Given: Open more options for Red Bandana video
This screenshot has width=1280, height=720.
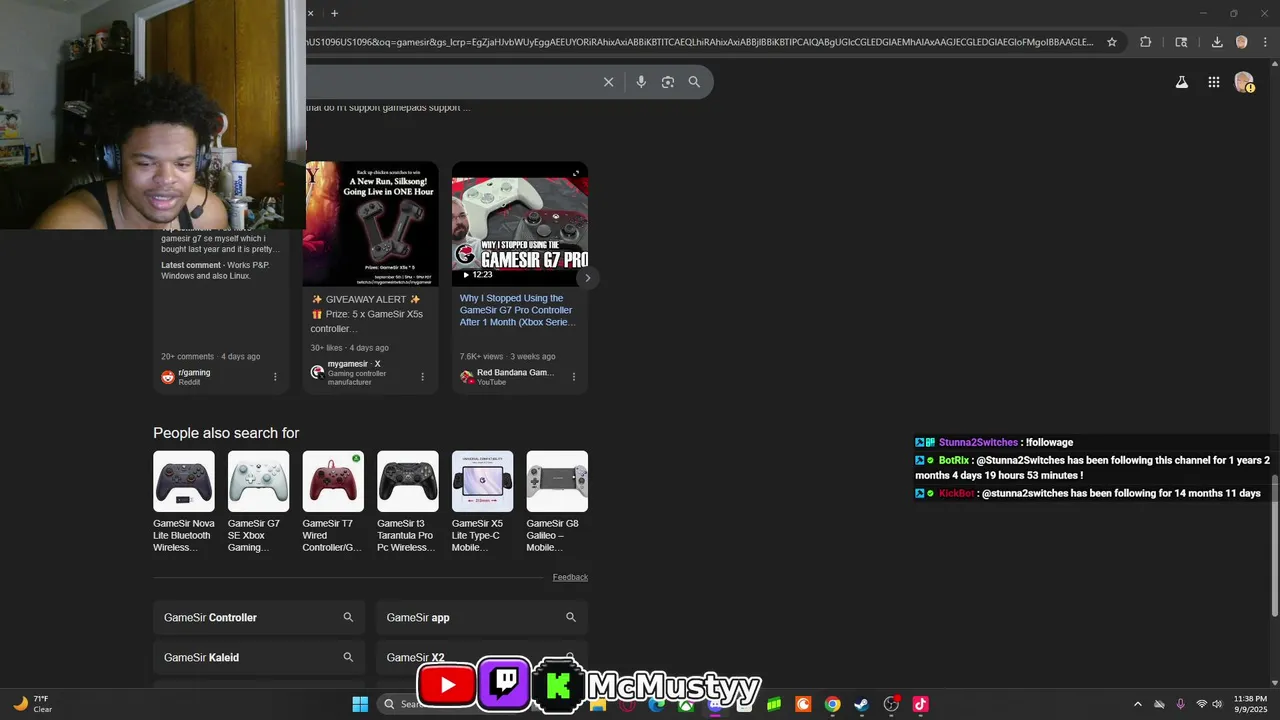Looking at the screenshot, I should (x=574, y=377).
